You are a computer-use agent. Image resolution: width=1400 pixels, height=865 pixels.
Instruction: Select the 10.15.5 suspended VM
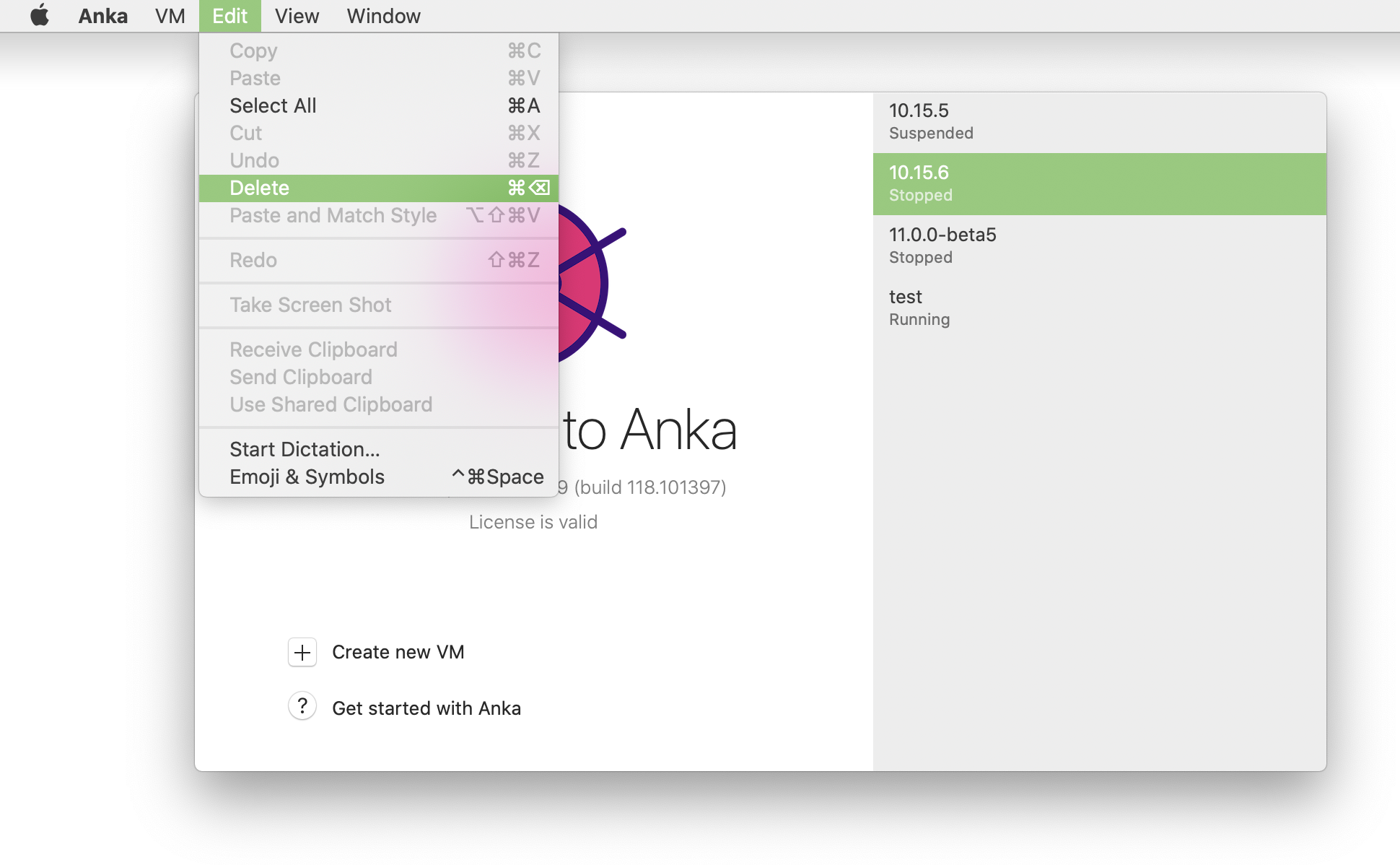[x=1099, y=121]
